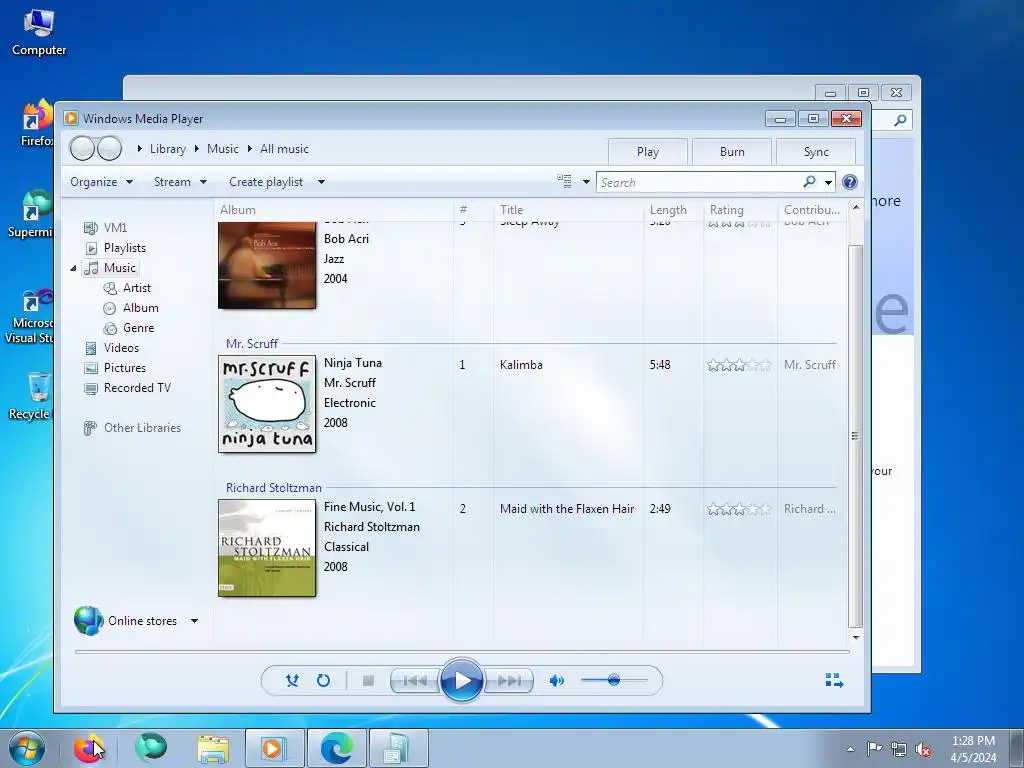Select the Maid with the Flaxen Hair track
1024x768 pixels.
coord(567,509)
